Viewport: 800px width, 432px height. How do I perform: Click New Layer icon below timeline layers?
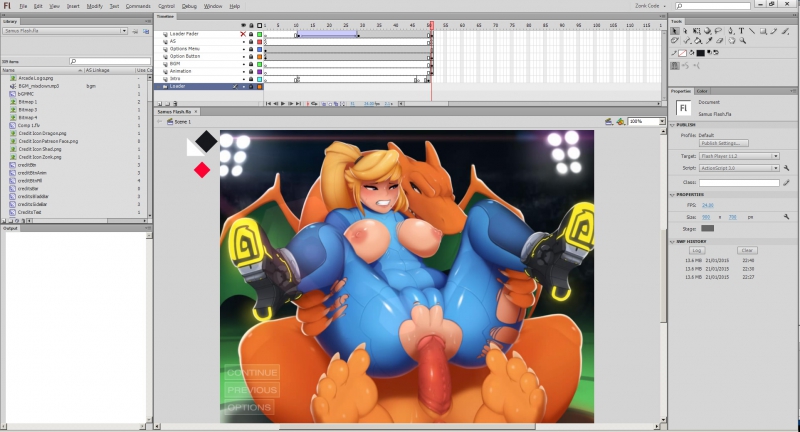160,104
